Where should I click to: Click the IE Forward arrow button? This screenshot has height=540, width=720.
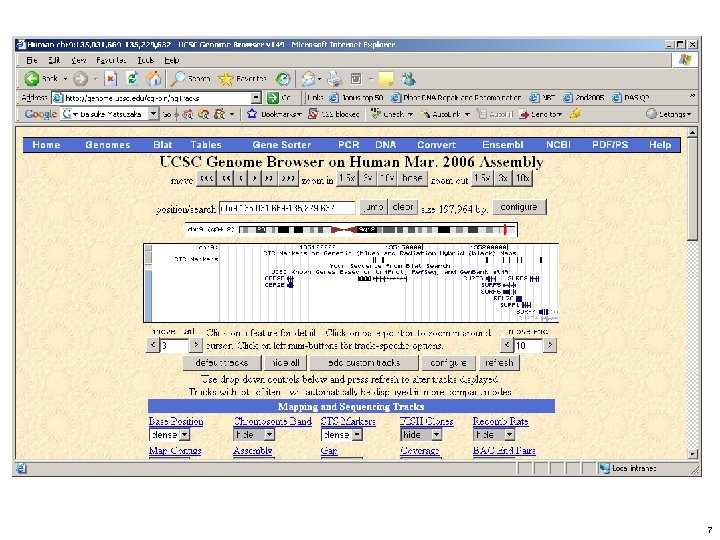tap(80, 79)
